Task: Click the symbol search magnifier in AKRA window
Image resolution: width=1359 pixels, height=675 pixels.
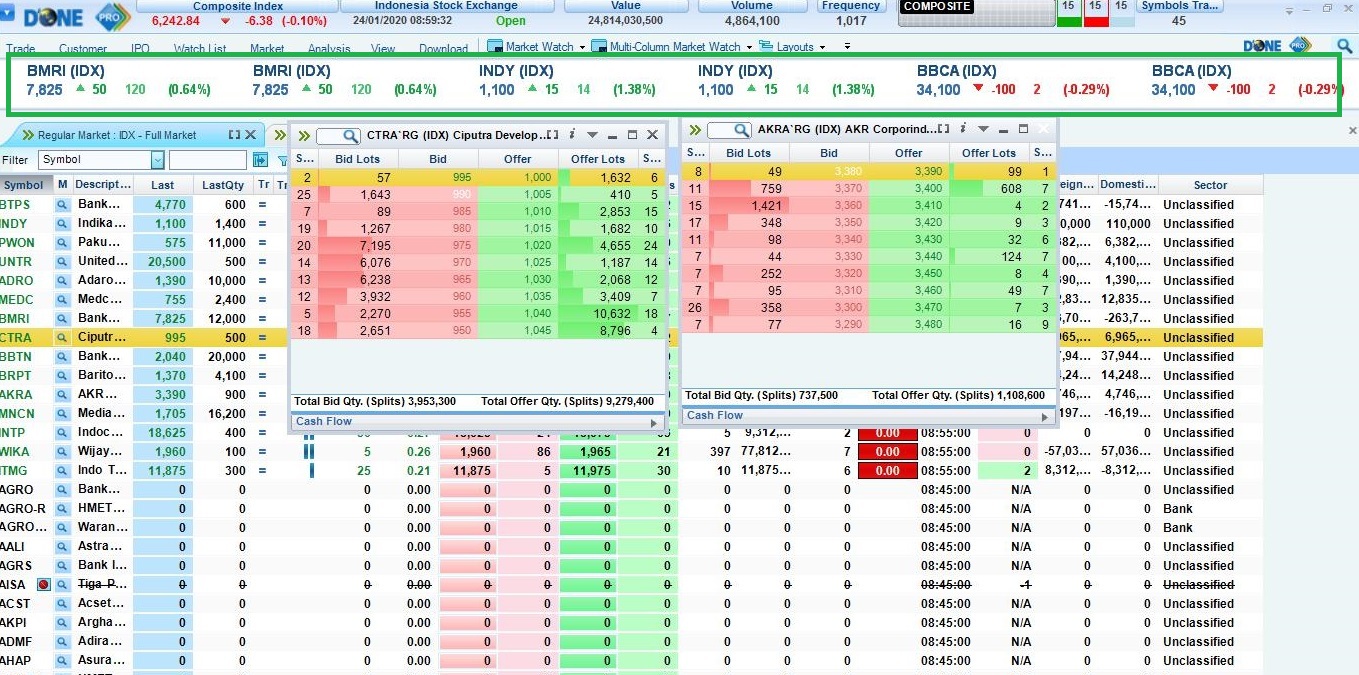Action: click(x=741, y=131)
